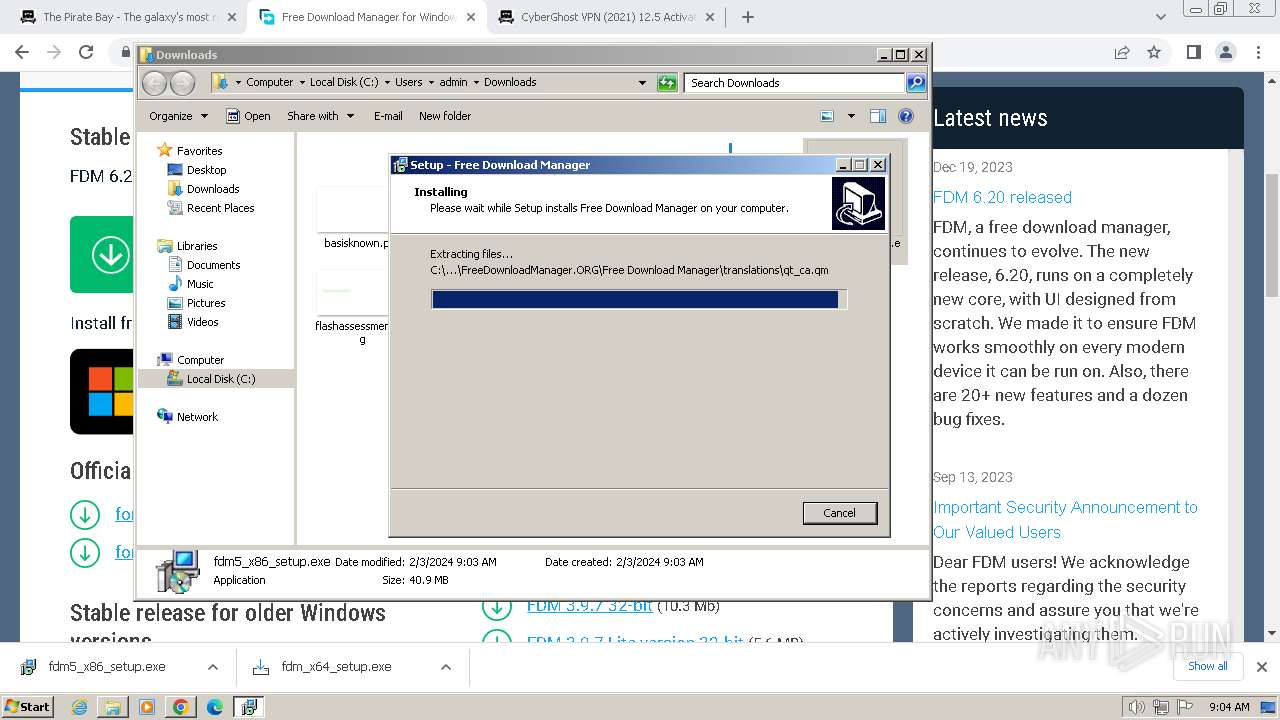
Task: Click Open in the Explorer toolbar
Action: (x=248, y=116)
